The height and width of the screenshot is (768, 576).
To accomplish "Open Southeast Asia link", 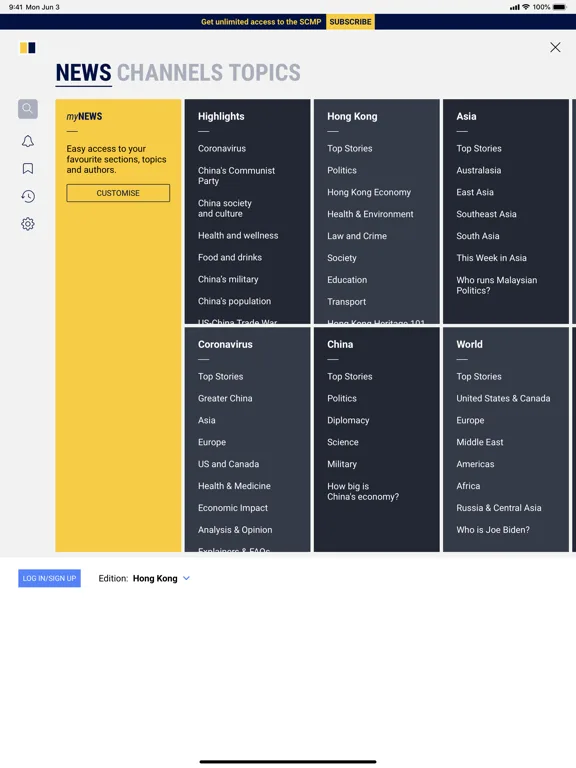I will click(x=486, y=214).
